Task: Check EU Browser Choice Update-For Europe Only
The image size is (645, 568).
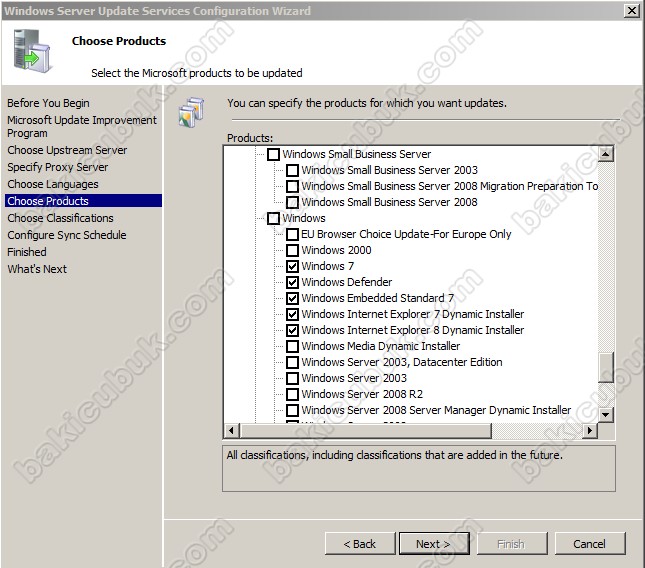Action: [292, 234]
